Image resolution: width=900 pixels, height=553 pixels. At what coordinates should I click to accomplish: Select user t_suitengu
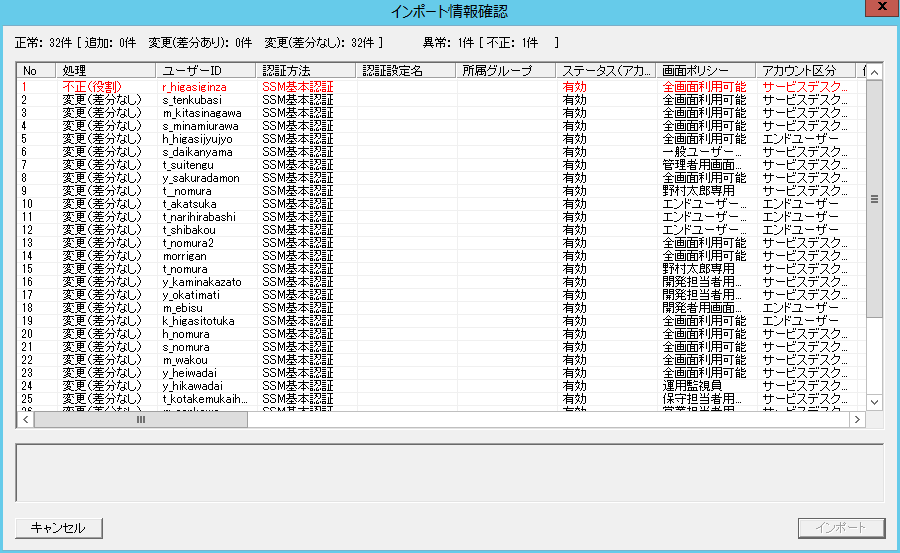(x=188, y=165)
